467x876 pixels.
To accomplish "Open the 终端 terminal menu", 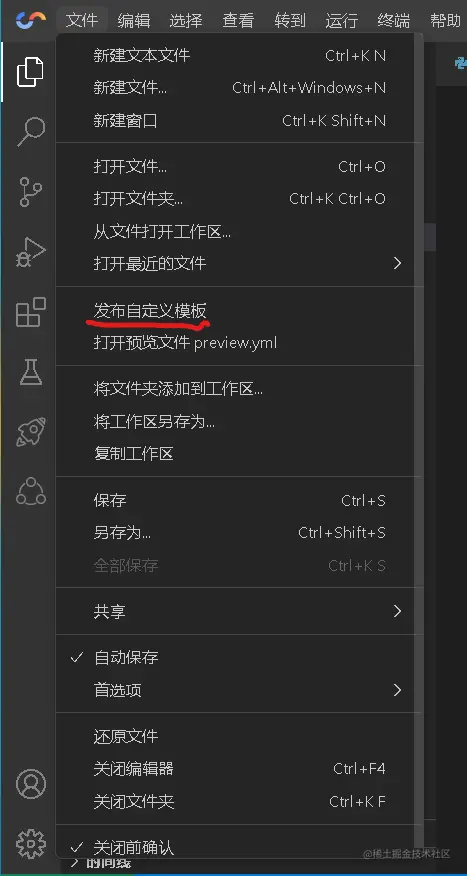I will (x=393, y=21).
